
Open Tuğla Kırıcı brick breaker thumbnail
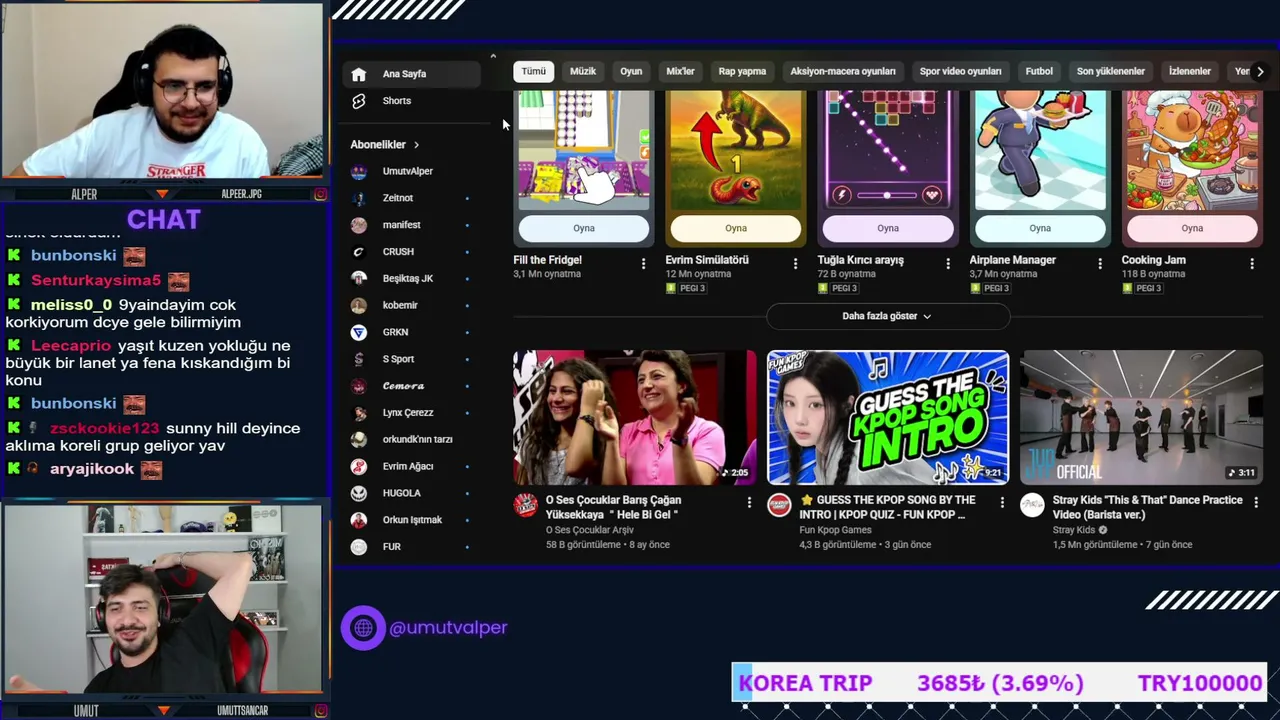[888, 150]
